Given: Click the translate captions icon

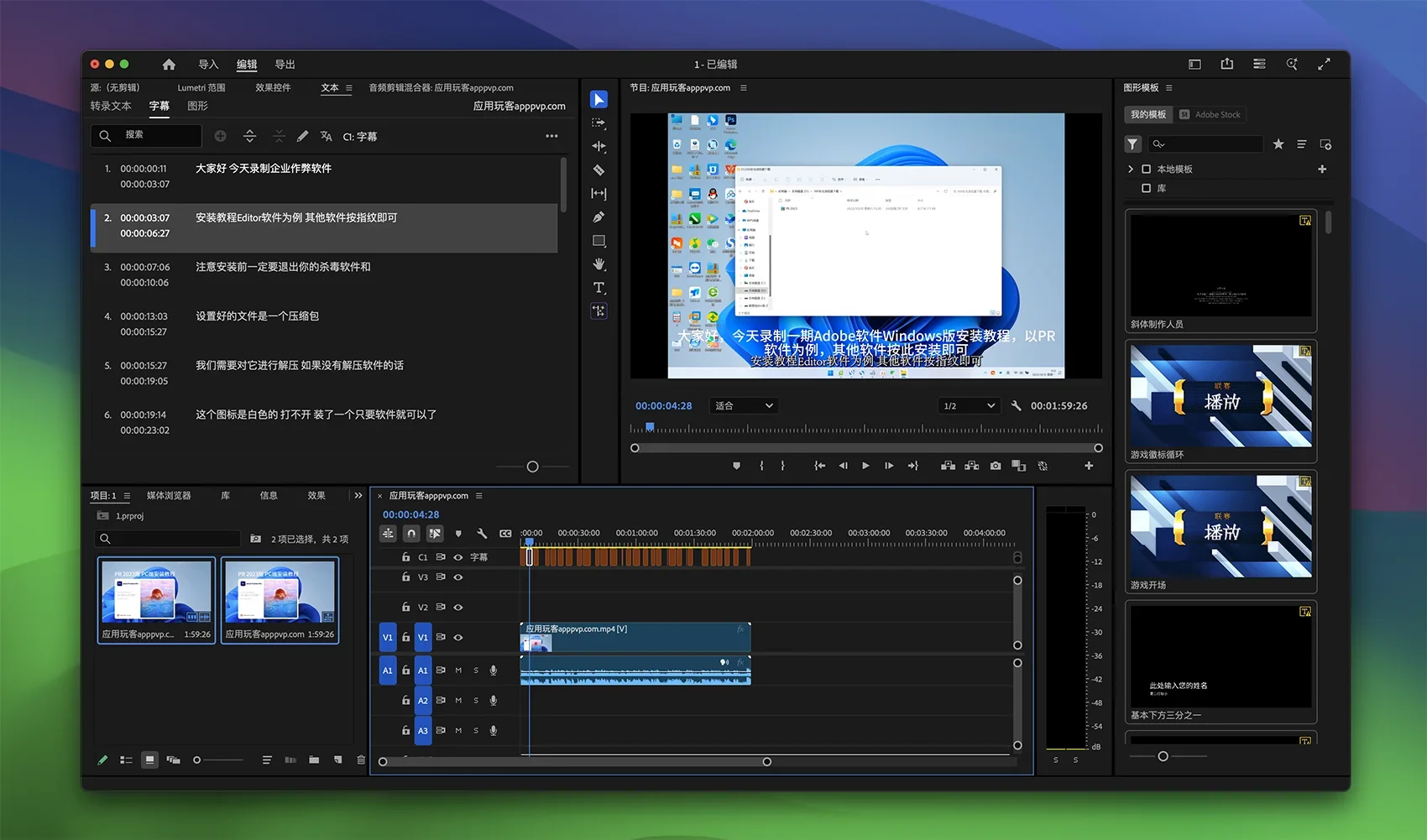Looking at the screenshot, I should point(326,136).
